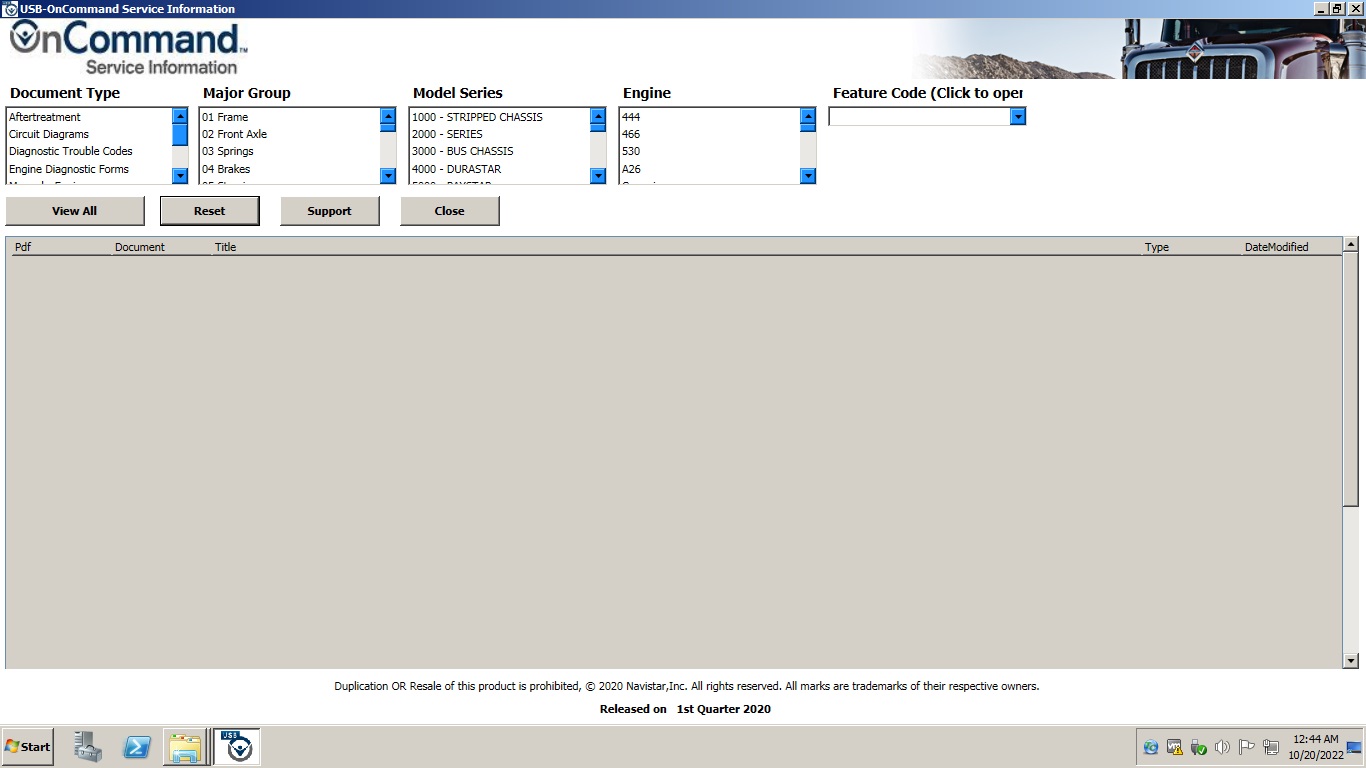The height and width of the screenshot is (768, 1366).
Task: Click the speaker volume tray icon
Action: pyautogui.click(x=1222, y=747)
